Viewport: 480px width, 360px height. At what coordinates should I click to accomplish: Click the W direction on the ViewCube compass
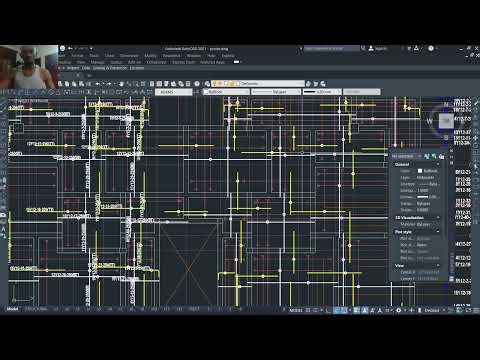tap(430, 121)
